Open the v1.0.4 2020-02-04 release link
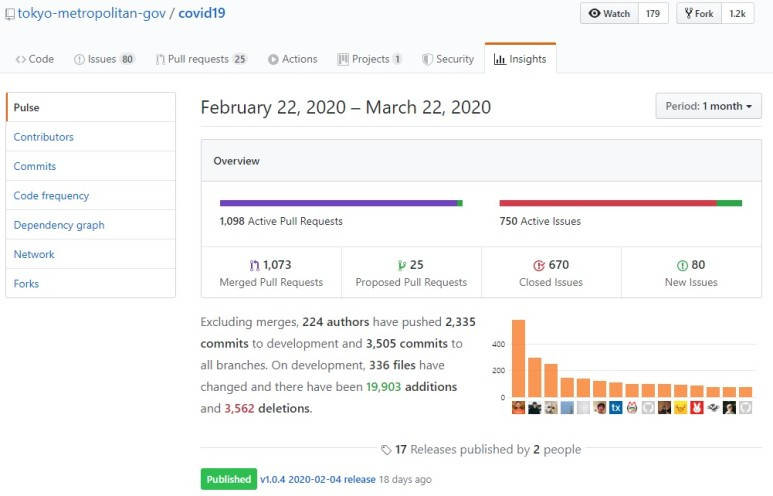This screenshot has height=496, width=773. coord(317,479)
